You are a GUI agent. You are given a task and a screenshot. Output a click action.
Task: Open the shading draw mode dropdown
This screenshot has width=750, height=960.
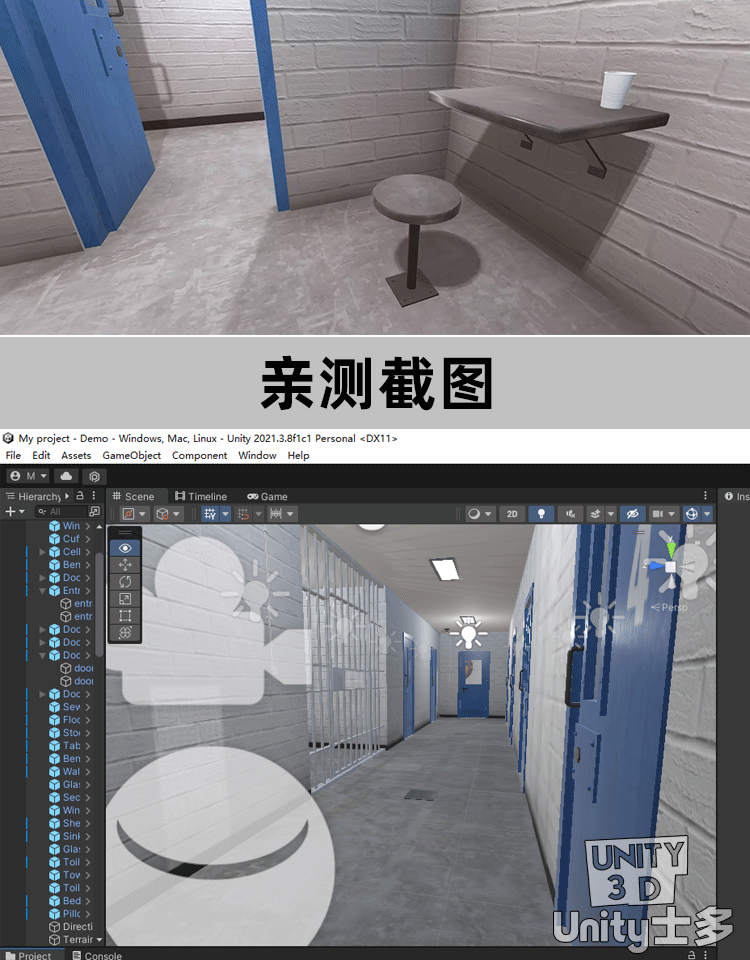(x=480, y=514)
